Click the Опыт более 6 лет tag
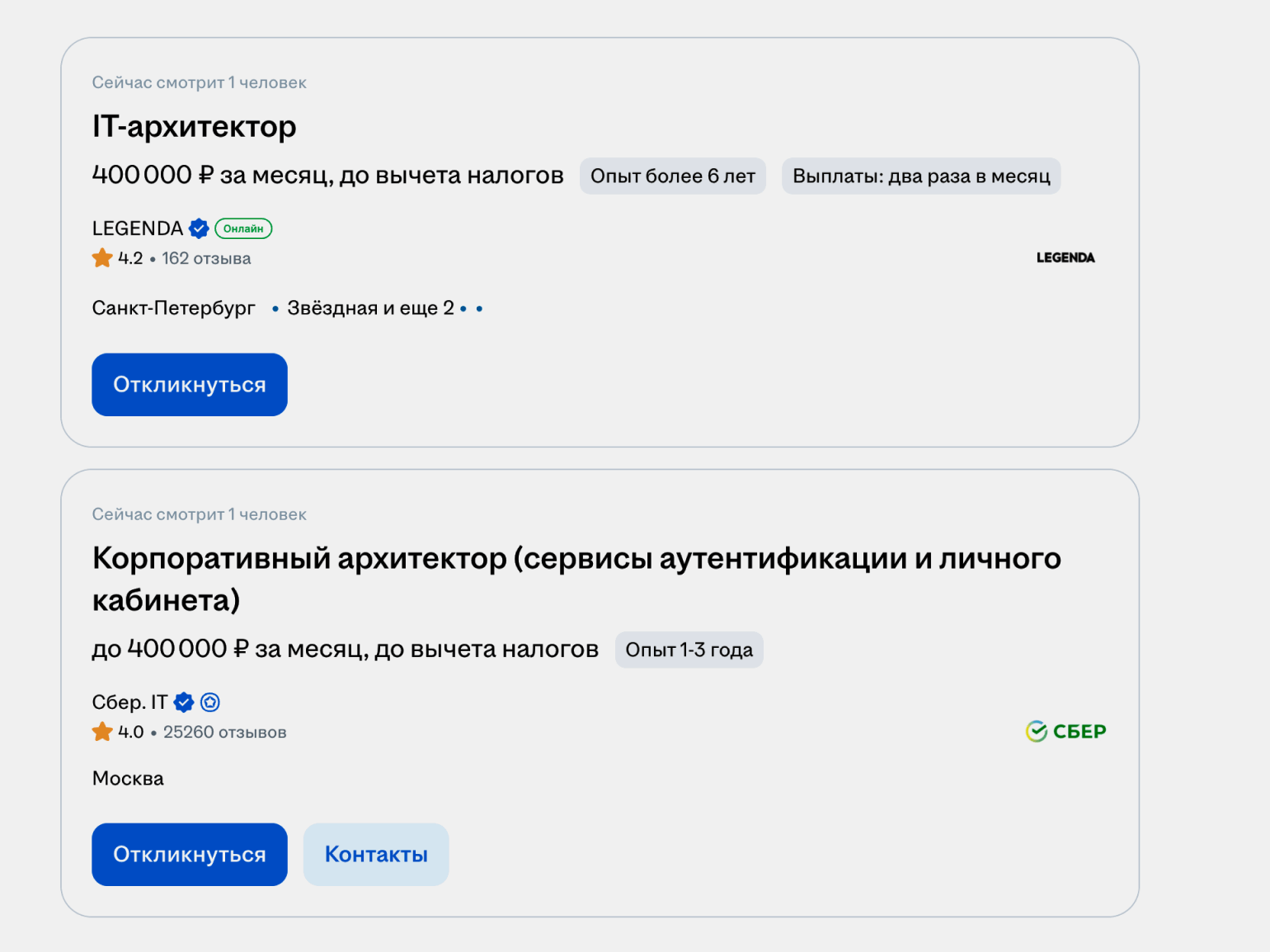1270x952 pixels. coord(672,176)
